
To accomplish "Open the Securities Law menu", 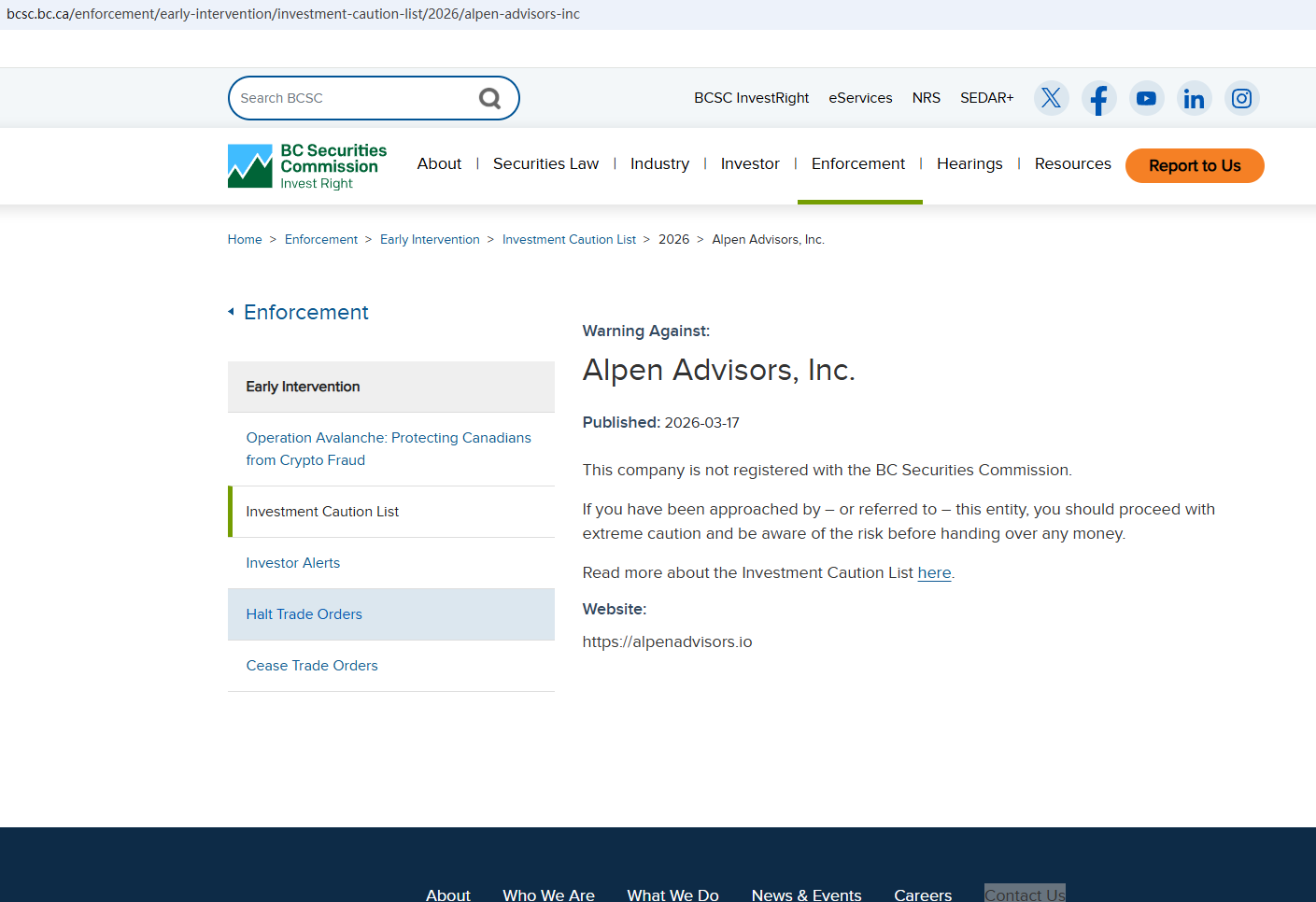I will [545, 163].
